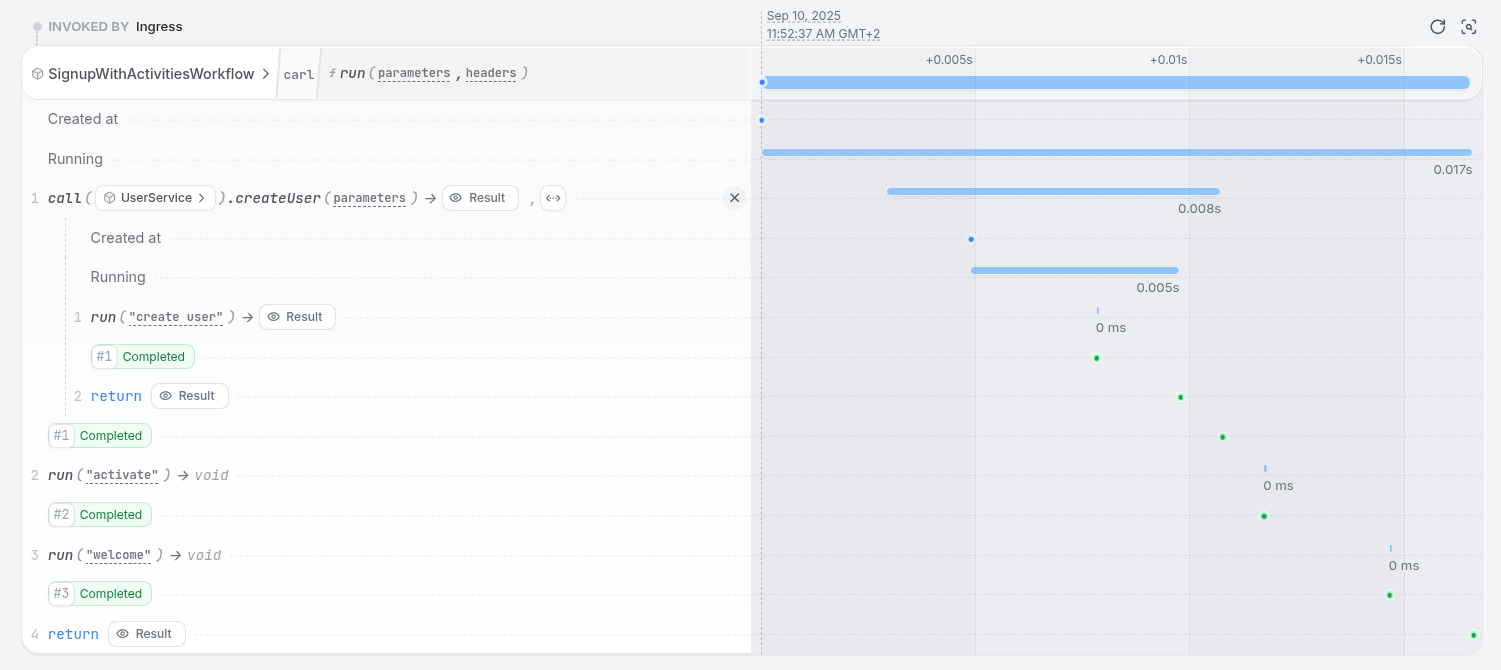This screenshot has width=1501, height=670.
Task: Click the function ƒ icon before the run signature
Action: (331, 71)
